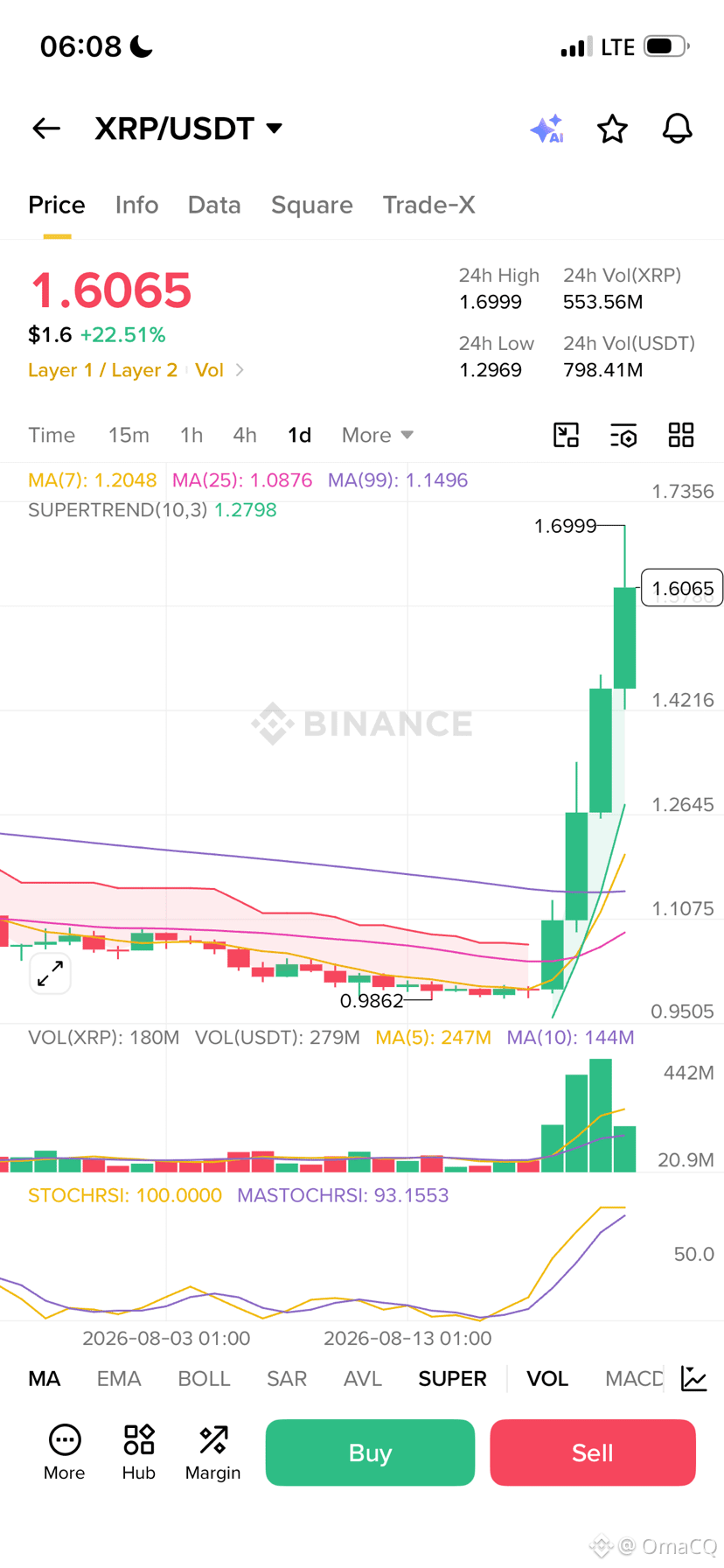Tap the VOL(XRP): 180M label
Viewport: 724px width, 1568px height.
point(104,1038)
